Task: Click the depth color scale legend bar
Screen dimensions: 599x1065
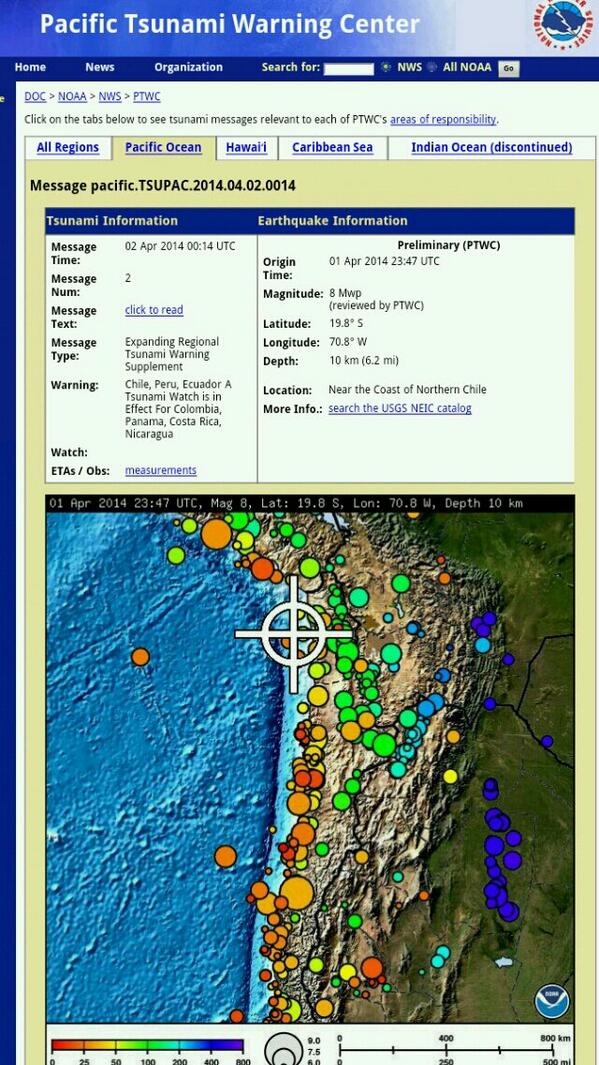Action: point(147,1045)
